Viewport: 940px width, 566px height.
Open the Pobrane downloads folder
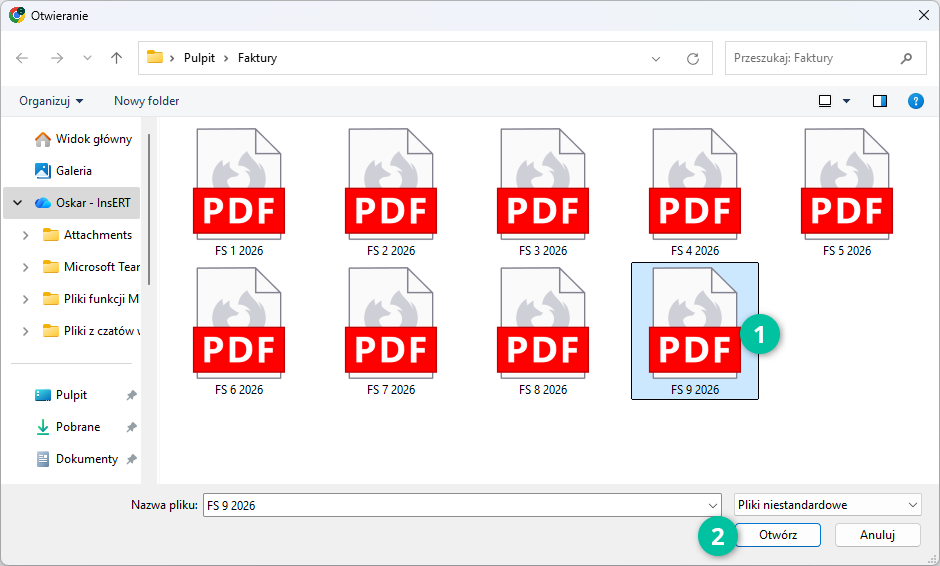[77, 427]
